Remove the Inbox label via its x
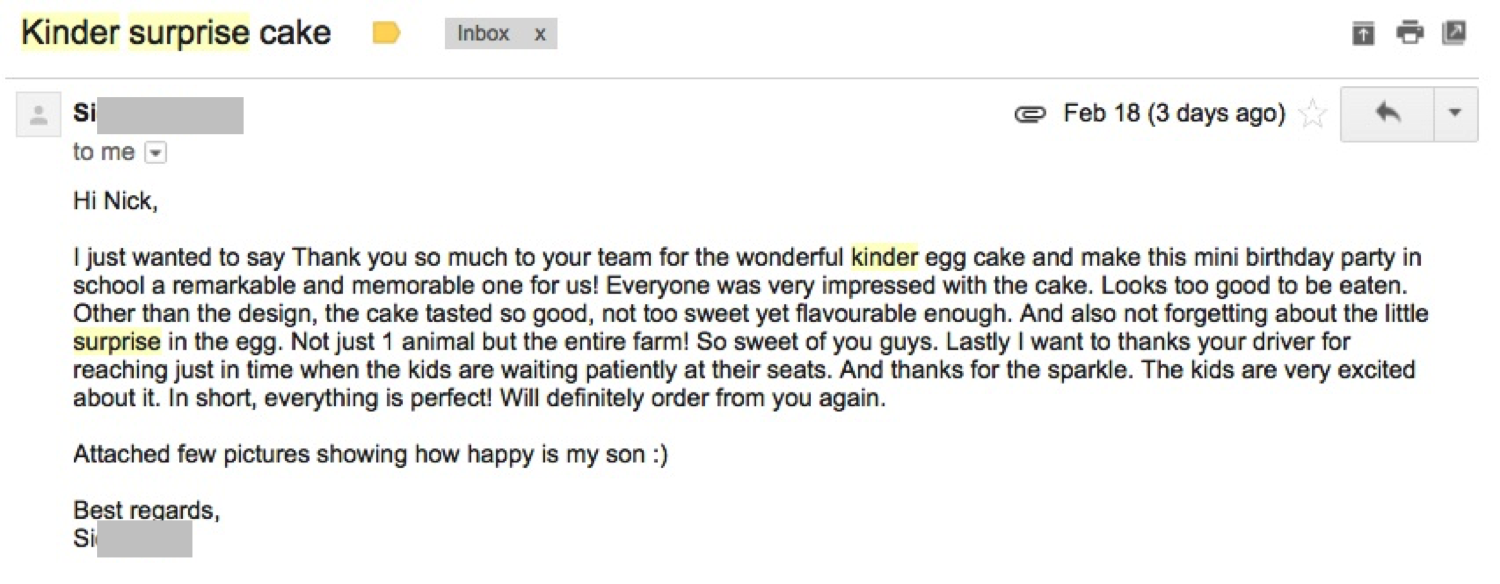The image size is (1500, 584). [539, 33]
